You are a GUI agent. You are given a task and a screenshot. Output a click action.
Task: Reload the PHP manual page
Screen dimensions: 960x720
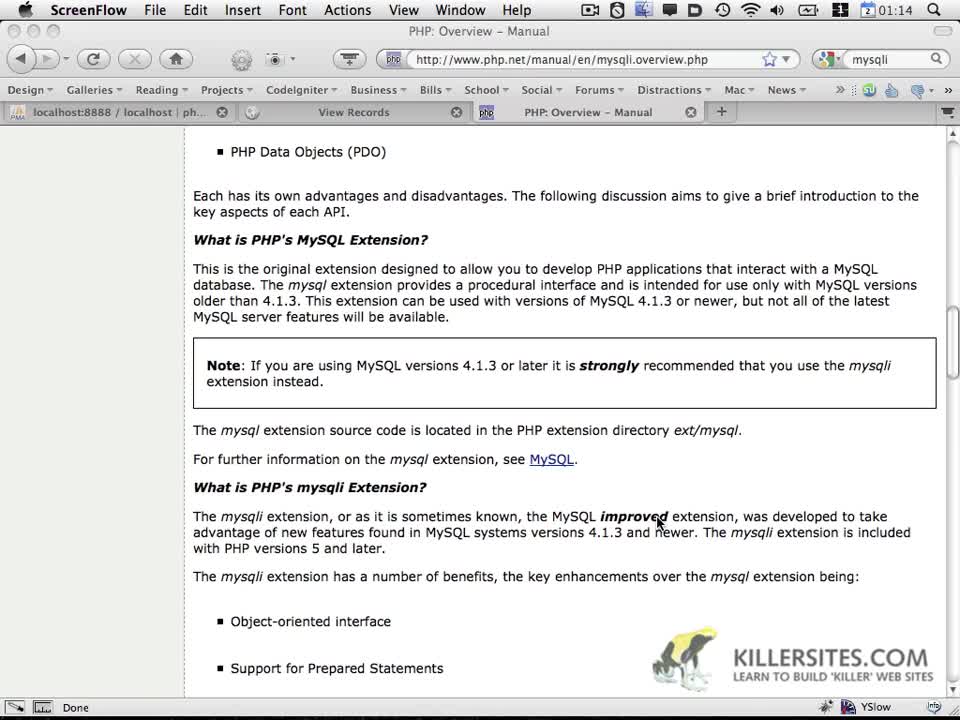[x=93, y=59]
